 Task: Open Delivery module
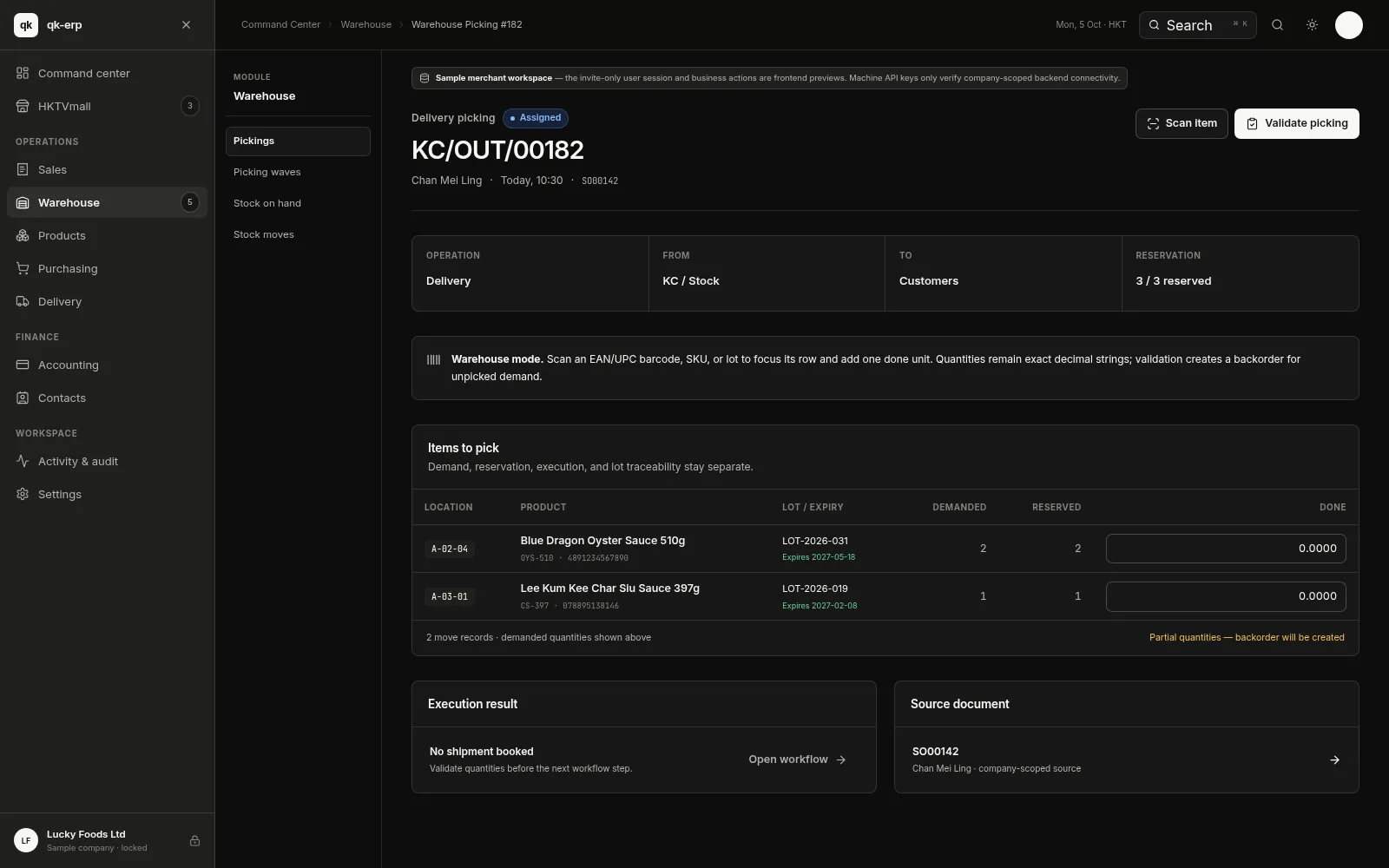pyautogui.click(x=107, y=301)
